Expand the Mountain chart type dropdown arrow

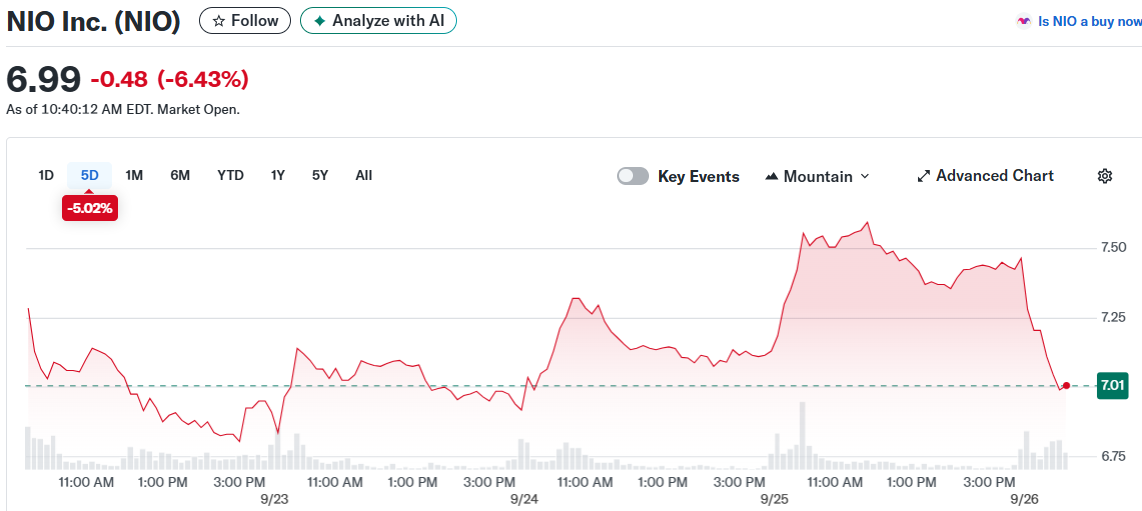point(865,176)
